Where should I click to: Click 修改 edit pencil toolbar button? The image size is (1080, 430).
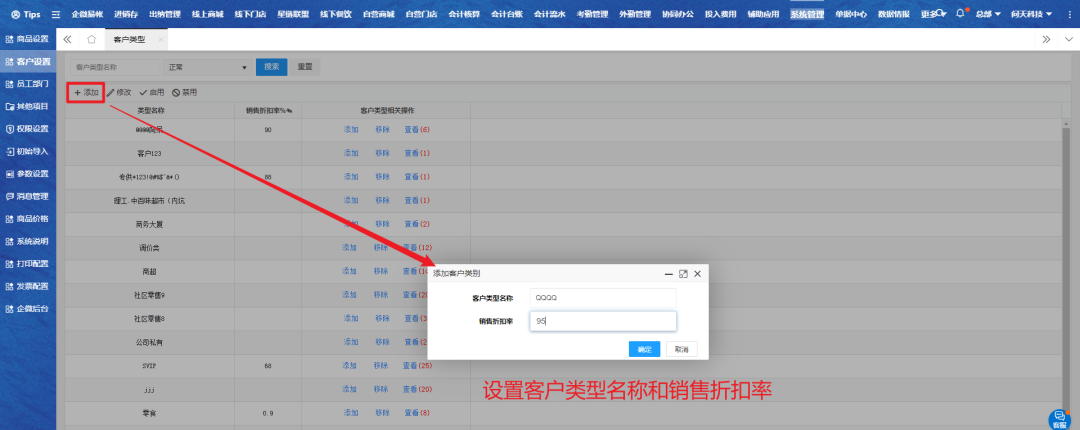[x=119, y=92]
